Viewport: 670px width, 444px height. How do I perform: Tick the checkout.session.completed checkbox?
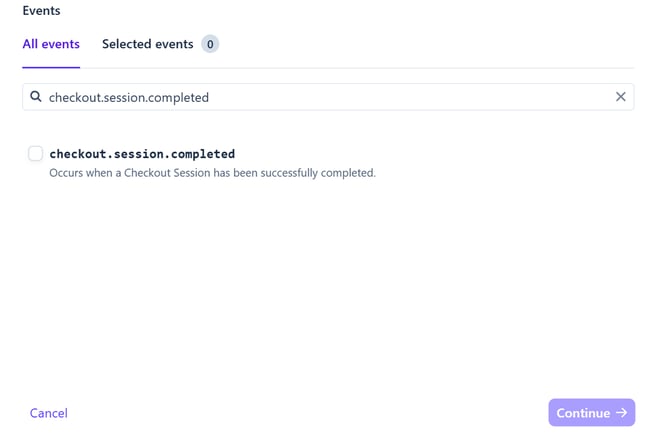tap(36, 154)
